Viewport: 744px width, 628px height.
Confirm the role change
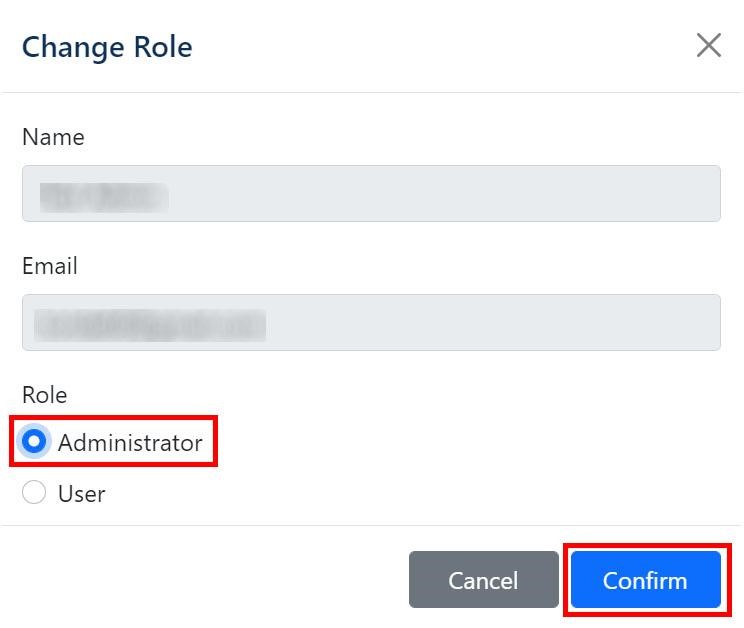[645, 580]
